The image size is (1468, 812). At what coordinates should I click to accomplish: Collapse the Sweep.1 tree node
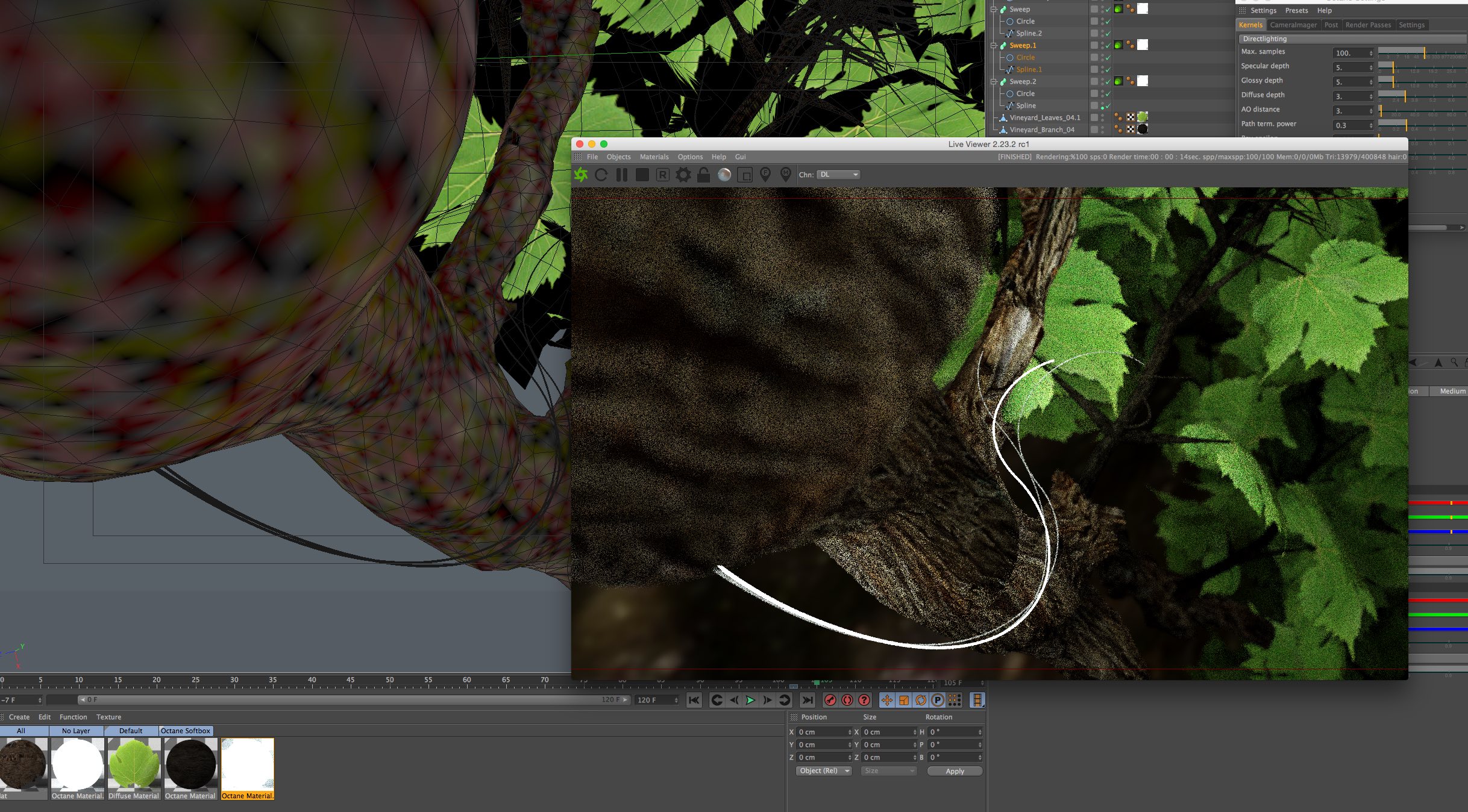[x=993, y=45]
